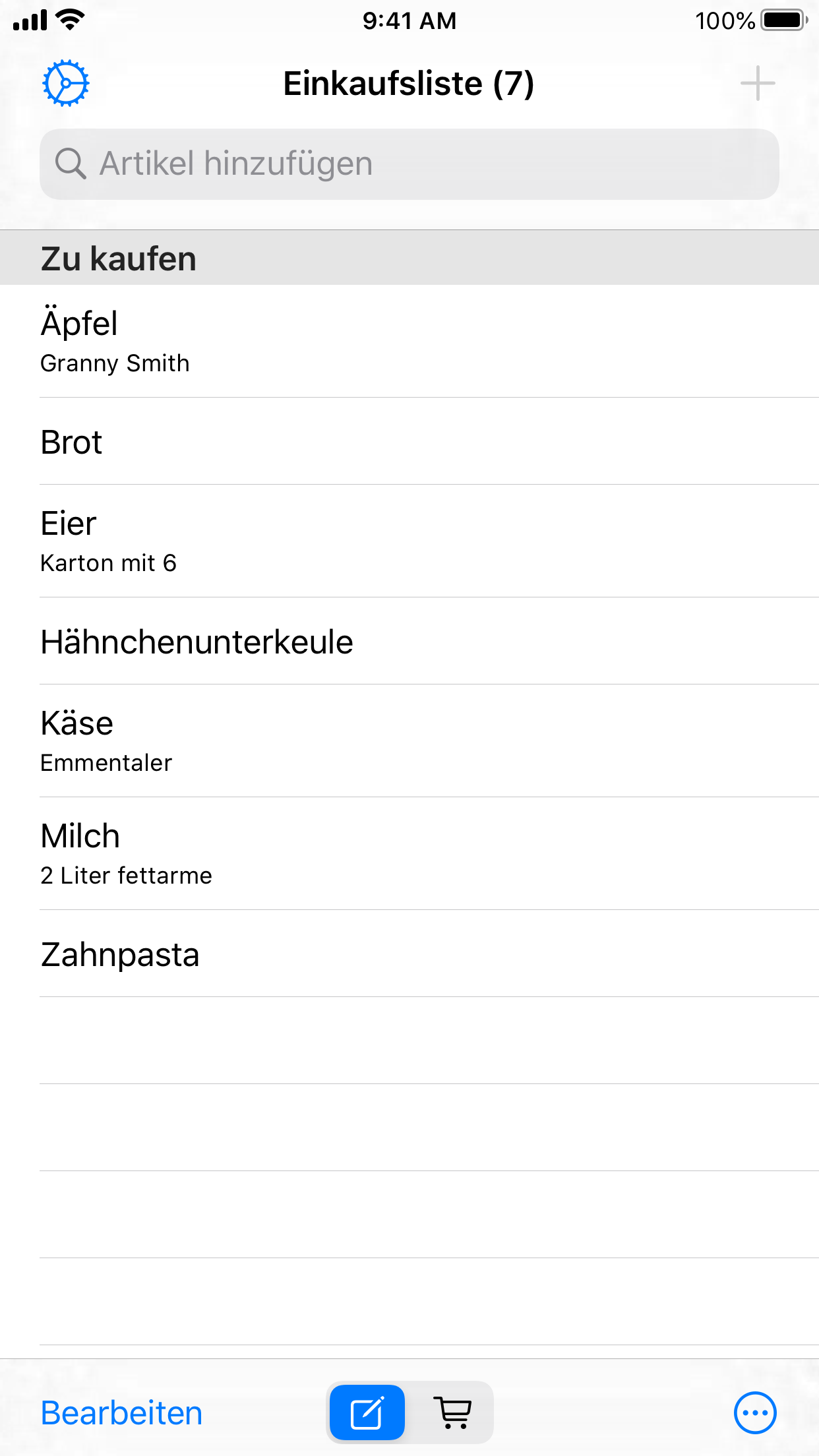Tap the Bearbeiten button

121,1413
